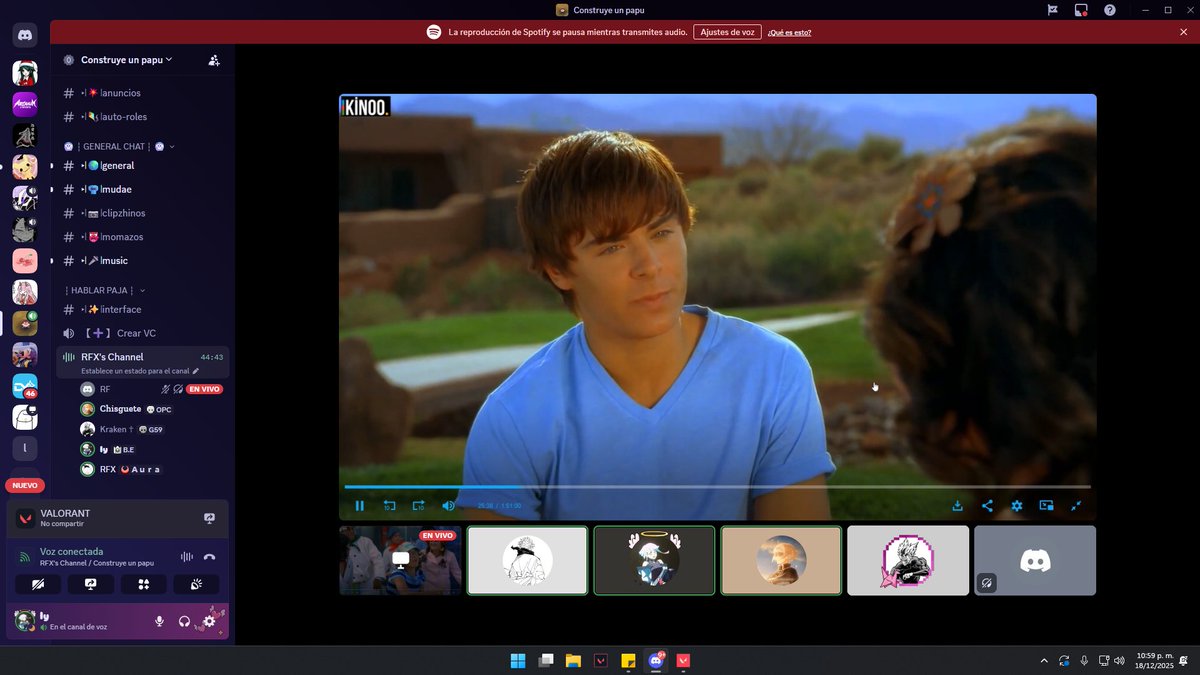Share VALORANT game stream
This screenshot has height=675, width=1200.
tap(209, 519)
